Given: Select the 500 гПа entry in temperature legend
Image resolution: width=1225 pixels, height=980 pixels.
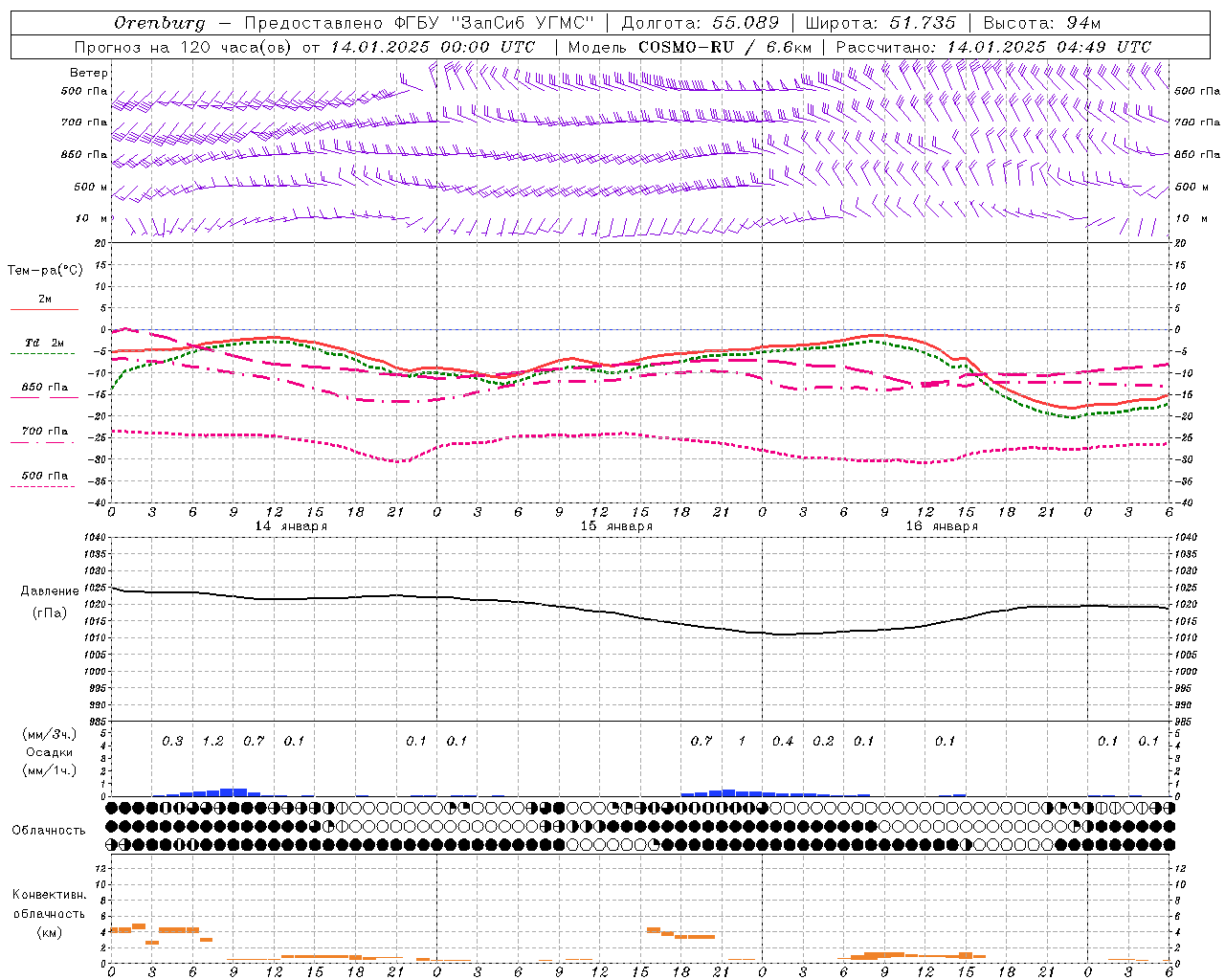Looking at the screenshot, I should pos(45,475).
